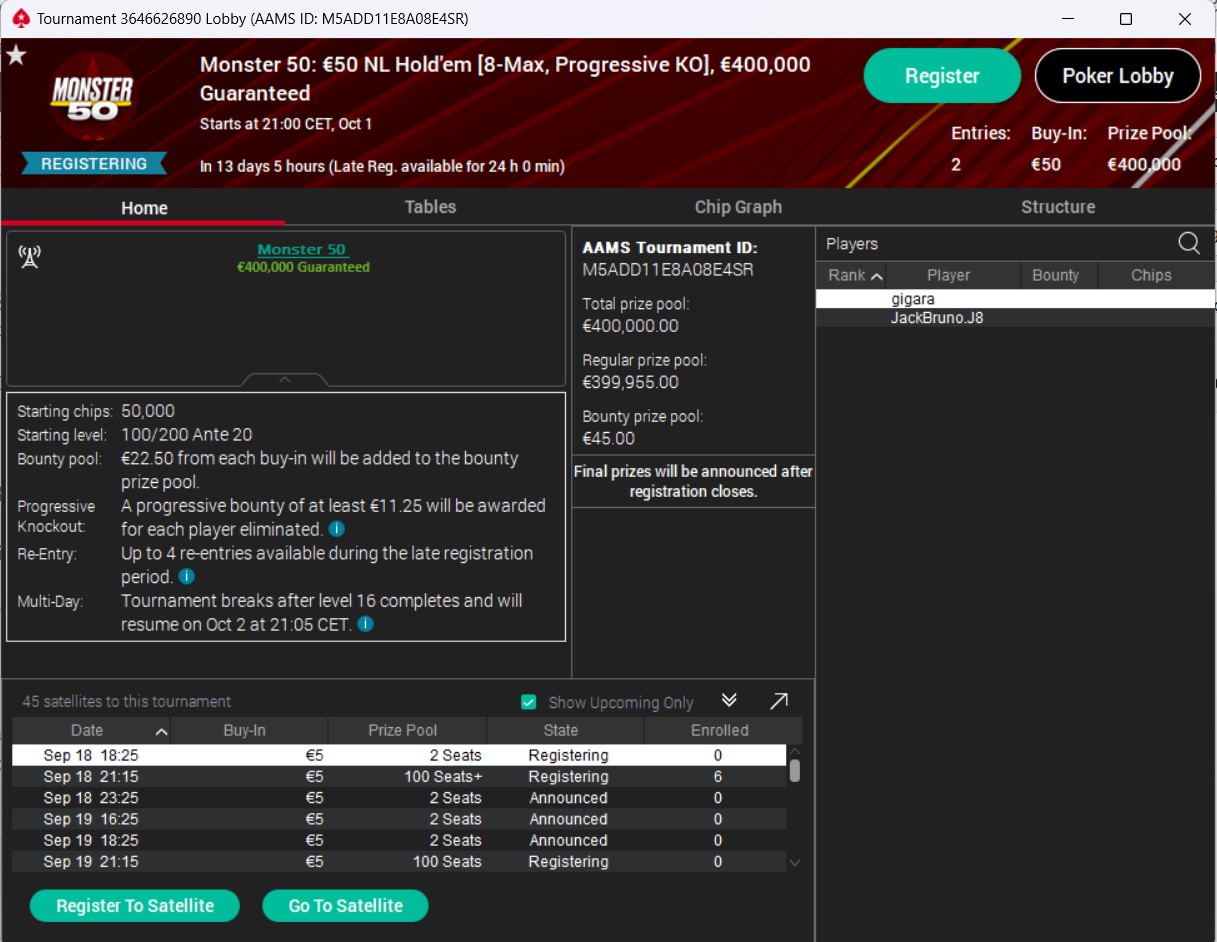The height and width of the screenshot is (942, 1217).
Task: Select the Sep 18 21:15 satellite row
Action: [x=399, y=777]
